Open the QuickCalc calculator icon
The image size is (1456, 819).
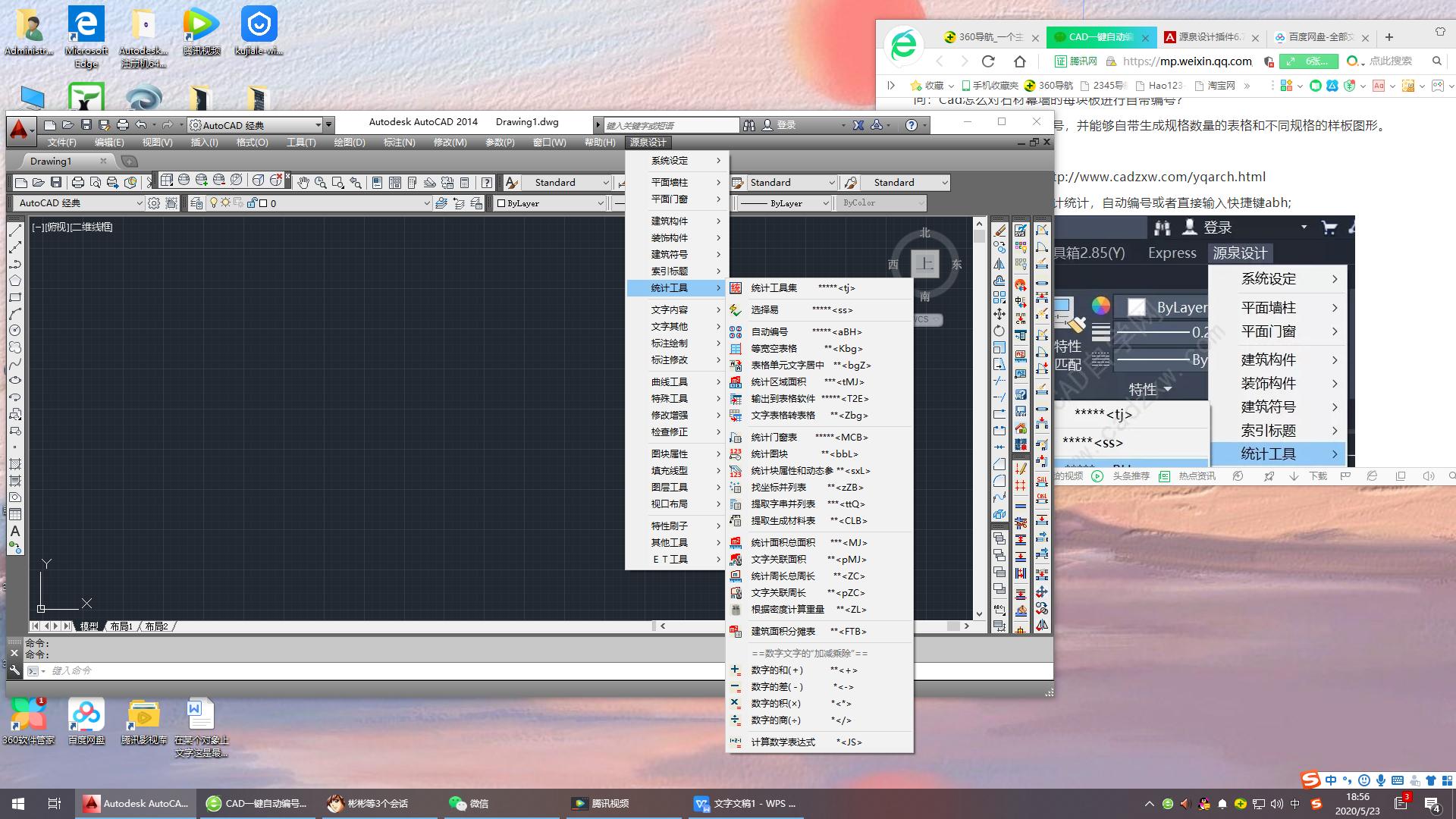coord(464,182)
